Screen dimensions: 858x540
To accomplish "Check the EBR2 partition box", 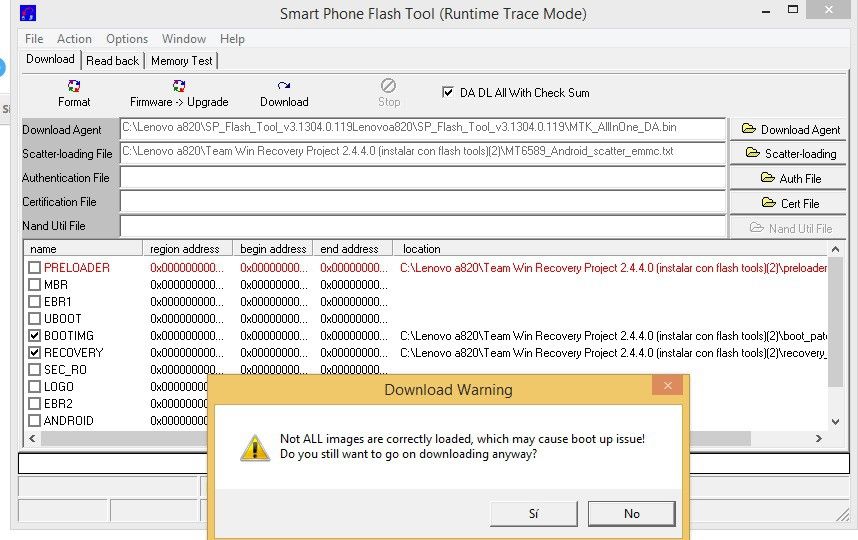I will click(x=34, y=403).
